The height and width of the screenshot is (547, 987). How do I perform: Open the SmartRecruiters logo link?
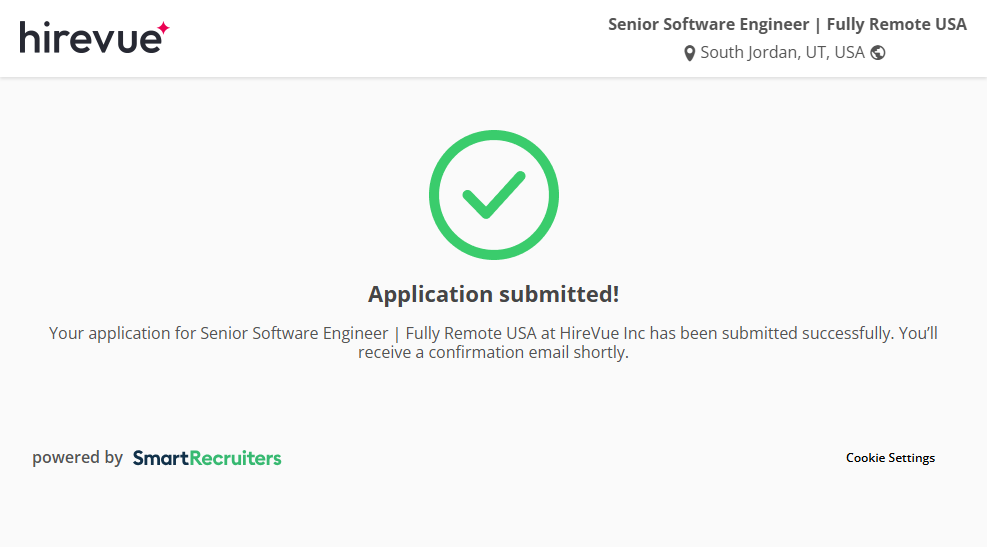pos(207,458)
